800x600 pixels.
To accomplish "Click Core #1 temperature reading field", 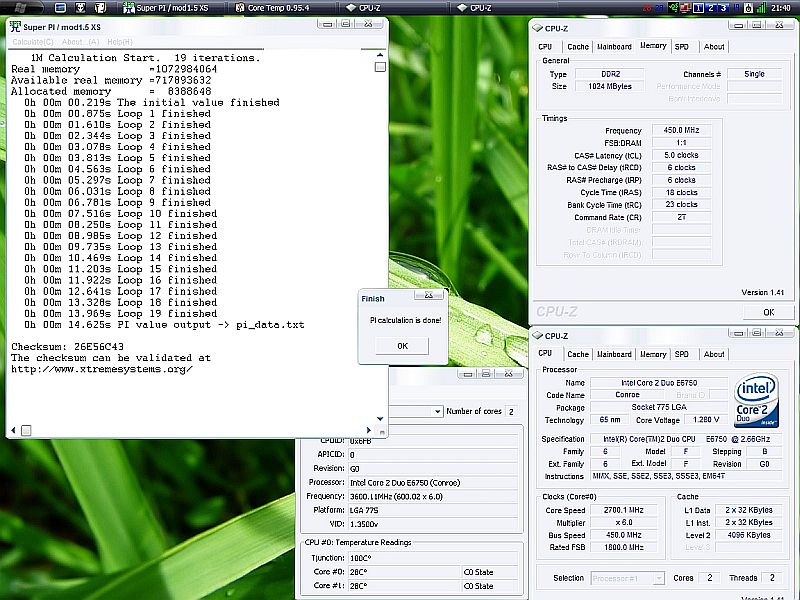I will 404,586.
